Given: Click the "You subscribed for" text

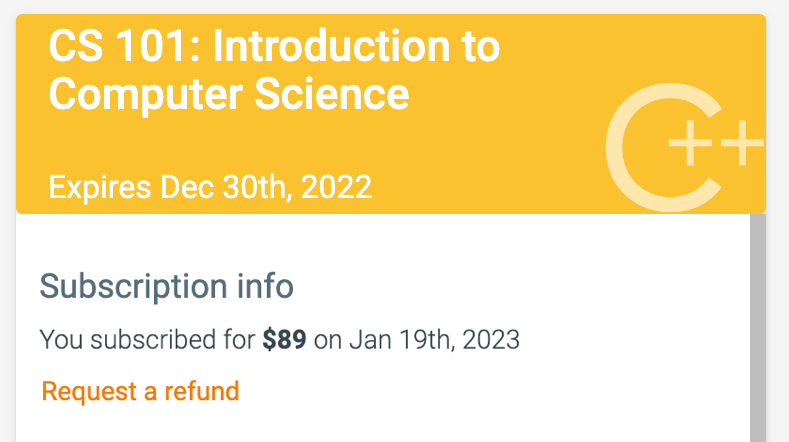Looking at the screenshot, I should pos(147,339).
